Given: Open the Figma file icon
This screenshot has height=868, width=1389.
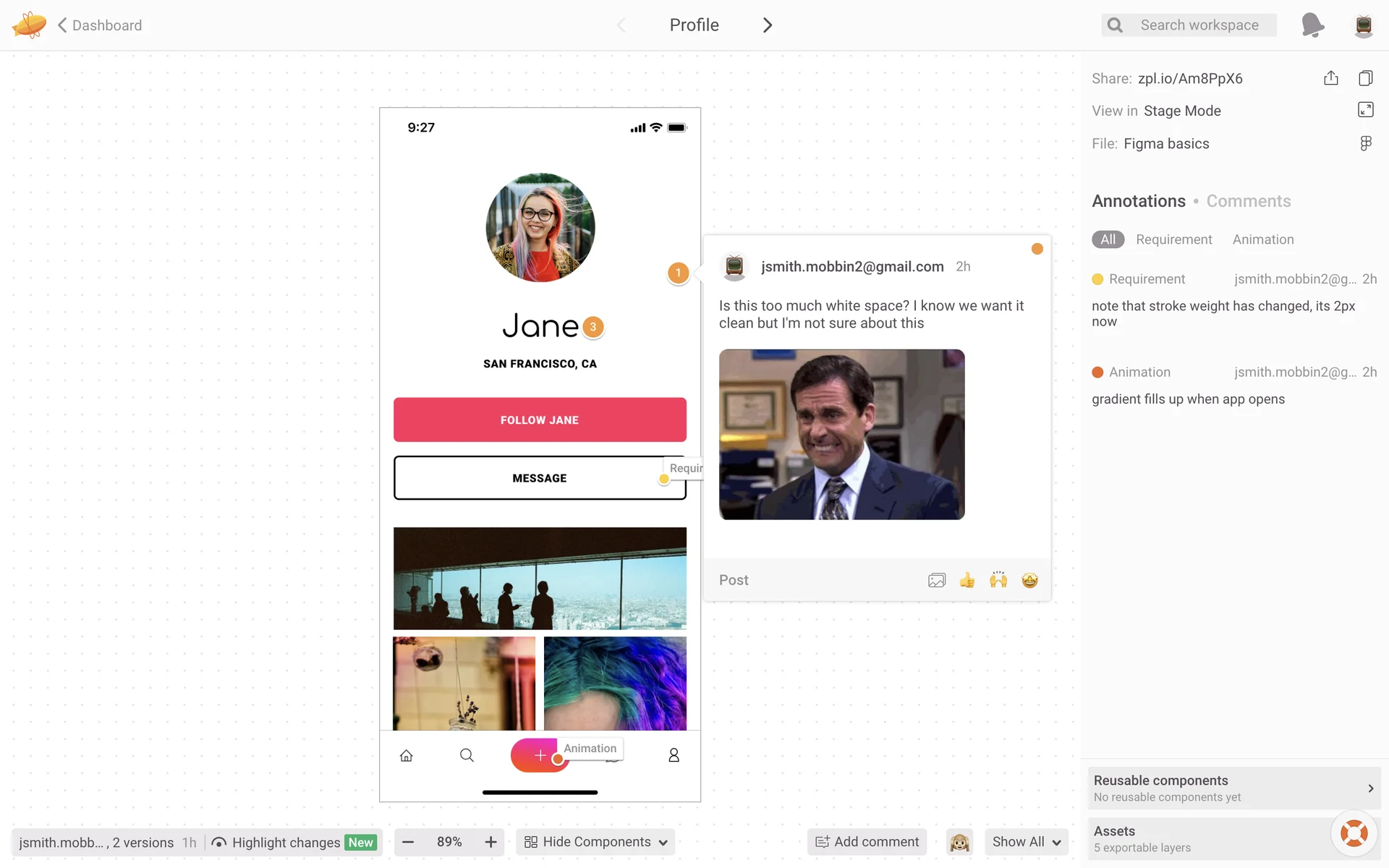Looking at the screenshot, I should (1365, 143).
